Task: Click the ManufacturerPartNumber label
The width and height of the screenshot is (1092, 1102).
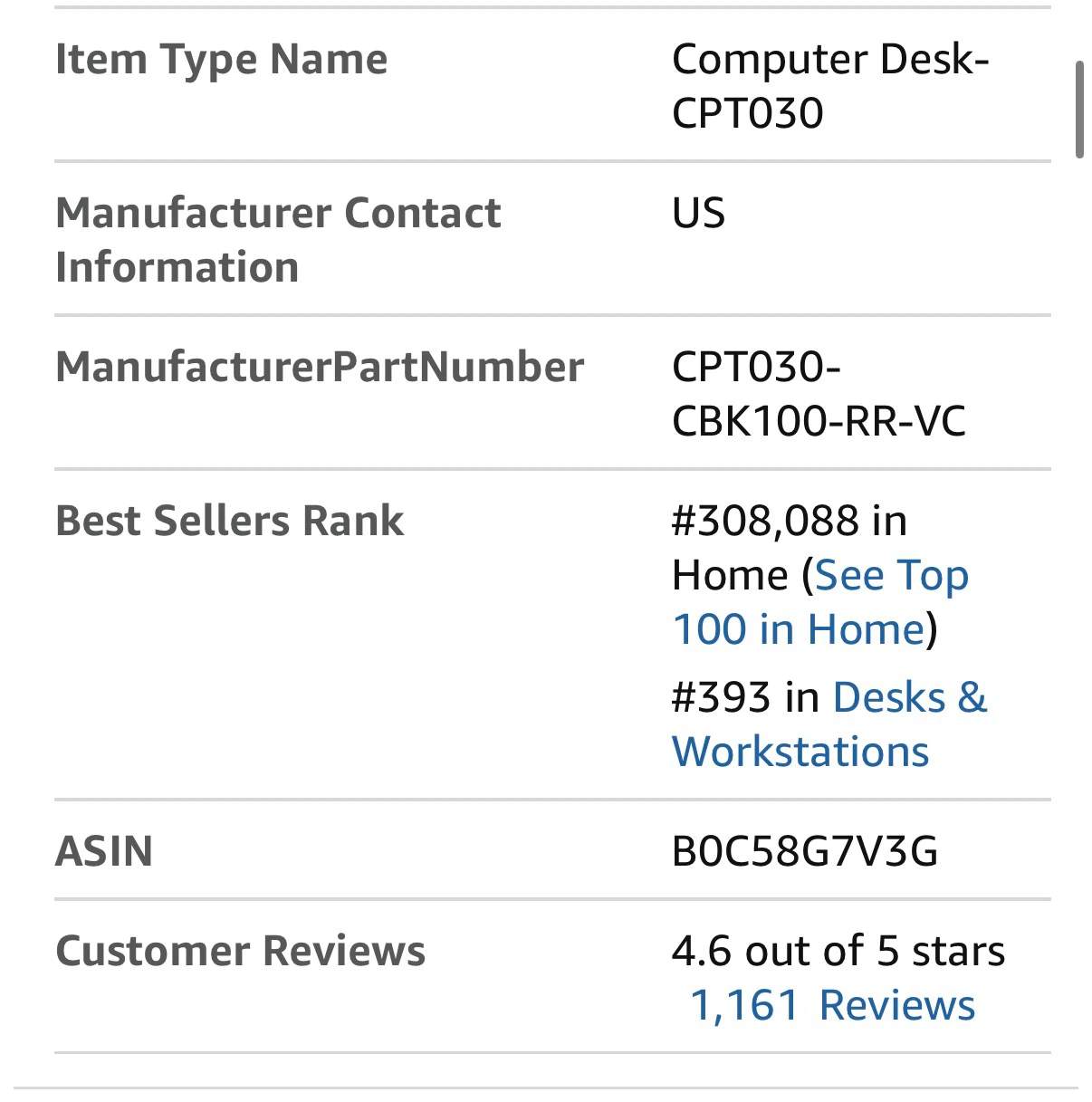Action: [x=320, y=367]
